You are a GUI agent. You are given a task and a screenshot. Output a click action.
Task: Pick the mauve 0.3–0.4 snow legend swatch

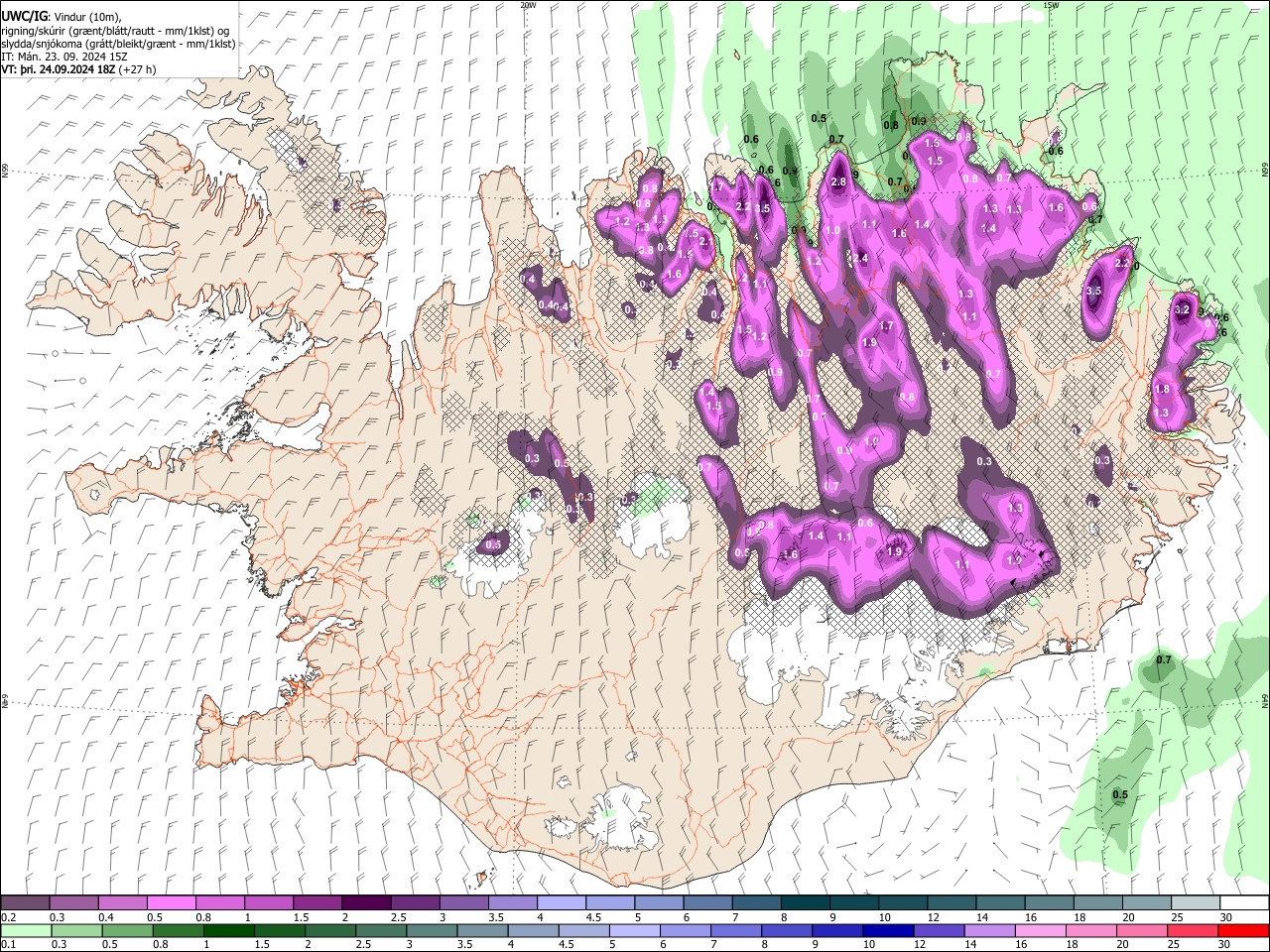coord(74,903)
